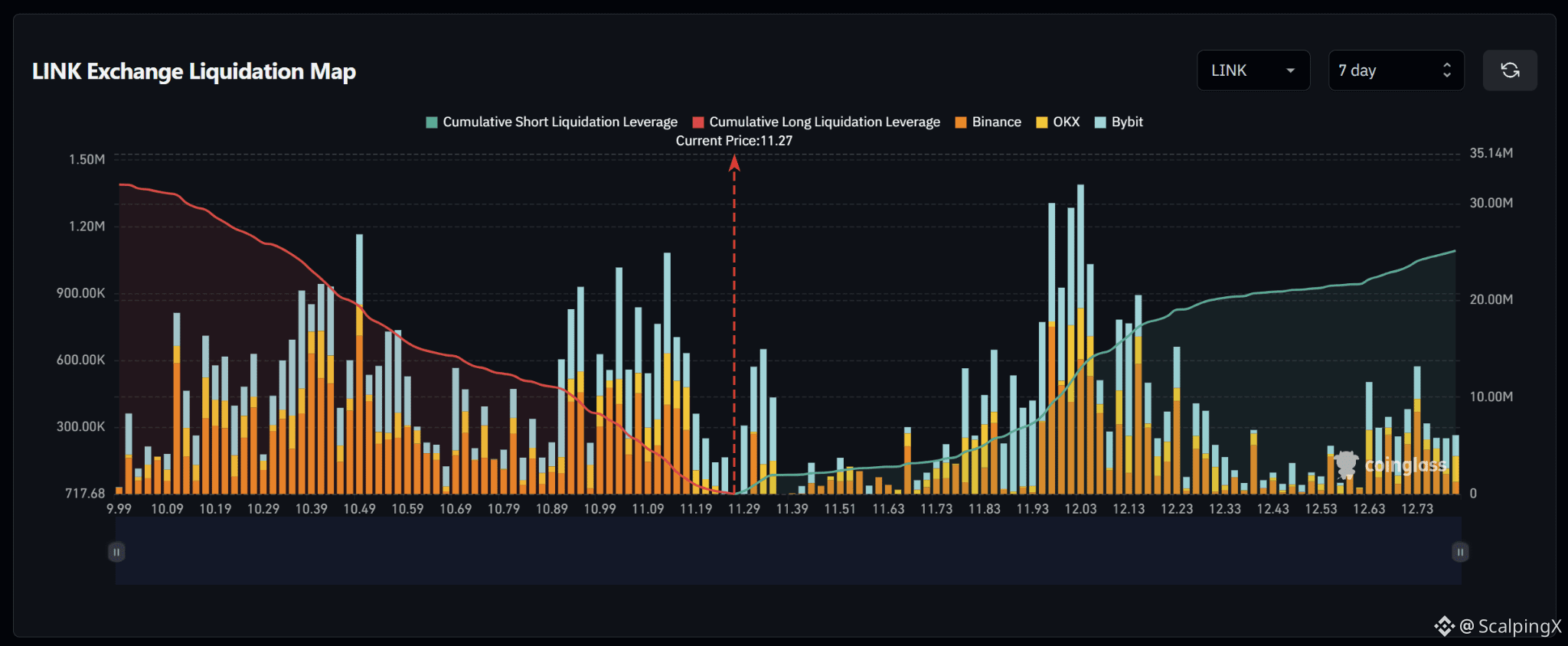Click the data zoom range bar below chart

(x=789, y=551)
